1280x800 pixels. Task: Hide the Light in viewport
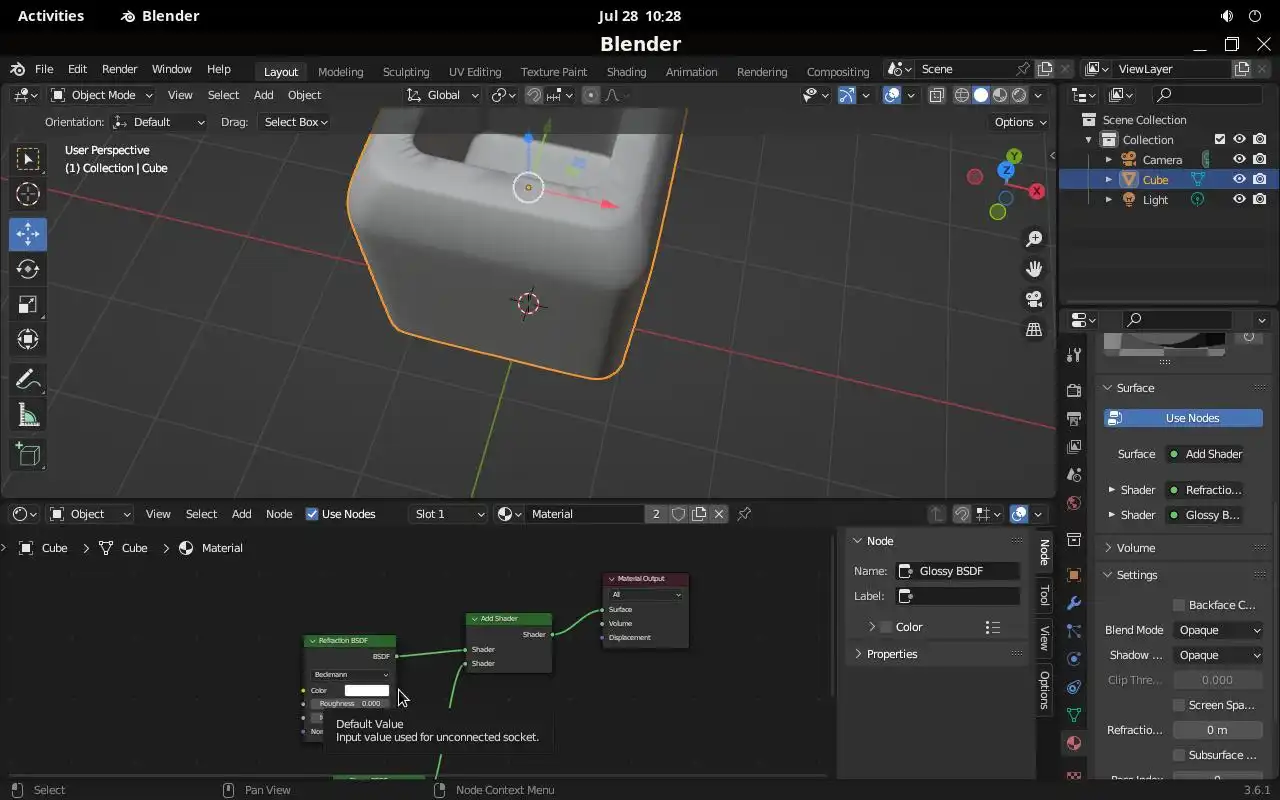coord(1239,199)
